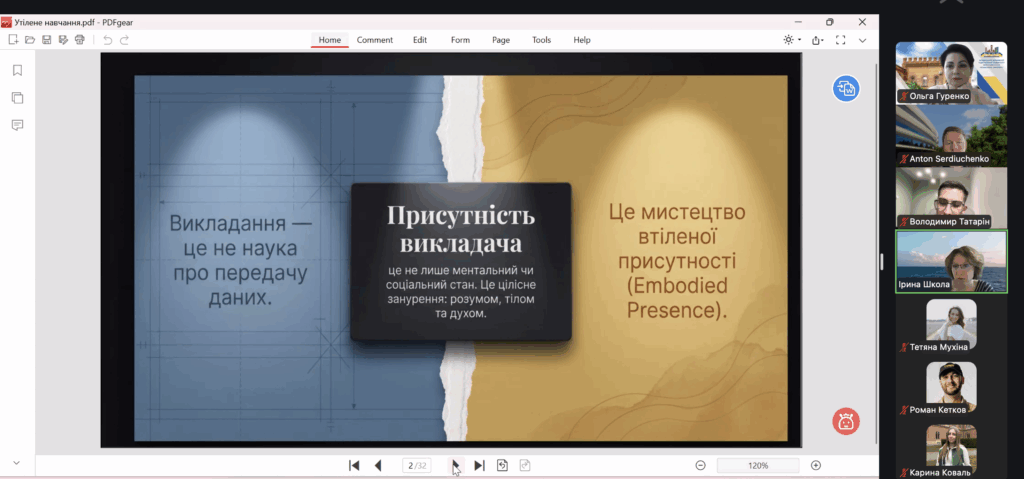Open the theme brightness dropdown
Screen dimensions: 1024x479
[x=792, y=40]
